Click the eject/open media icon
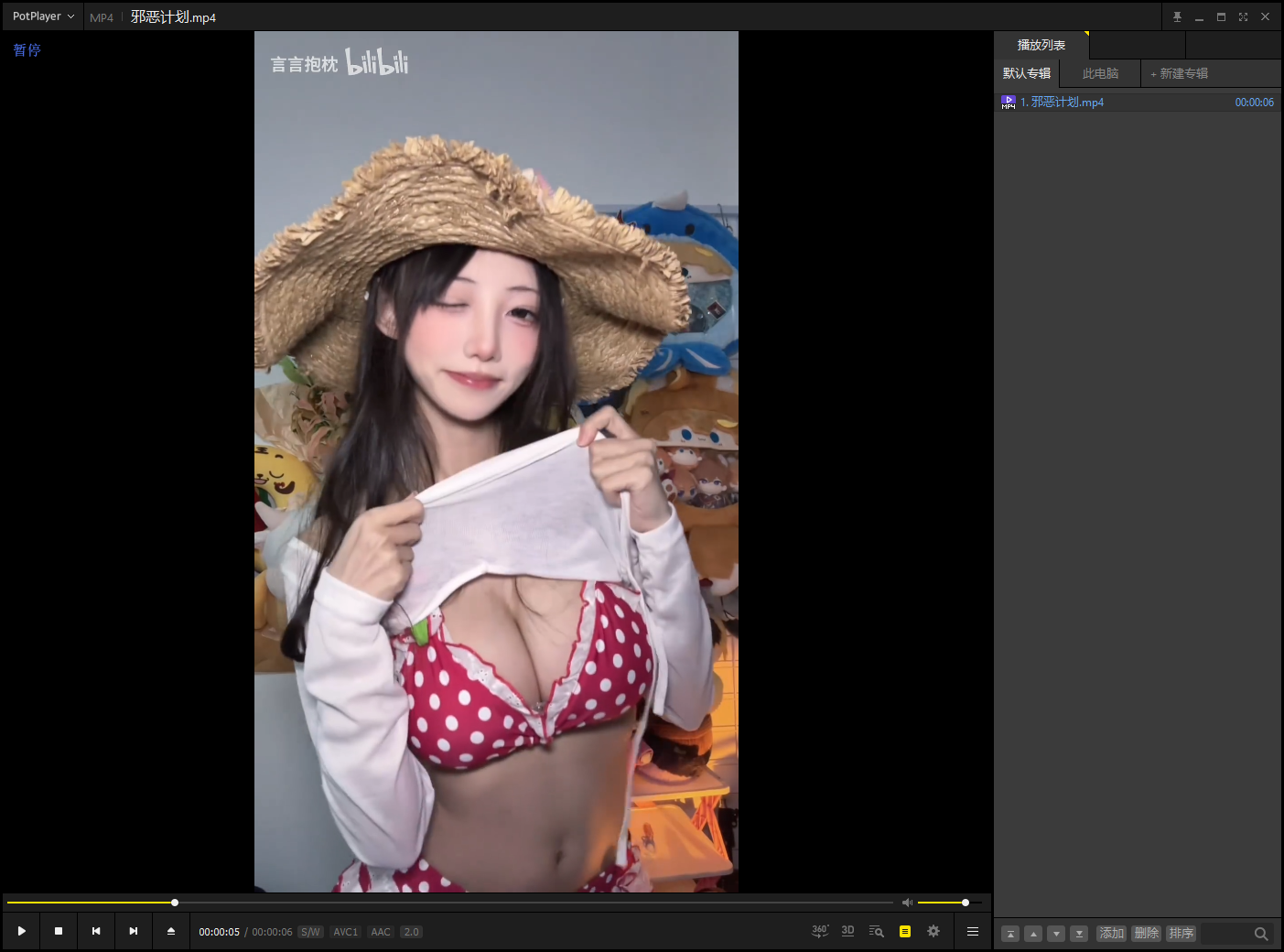This screenshot has width=1284, height=952. tap(170, 931)
